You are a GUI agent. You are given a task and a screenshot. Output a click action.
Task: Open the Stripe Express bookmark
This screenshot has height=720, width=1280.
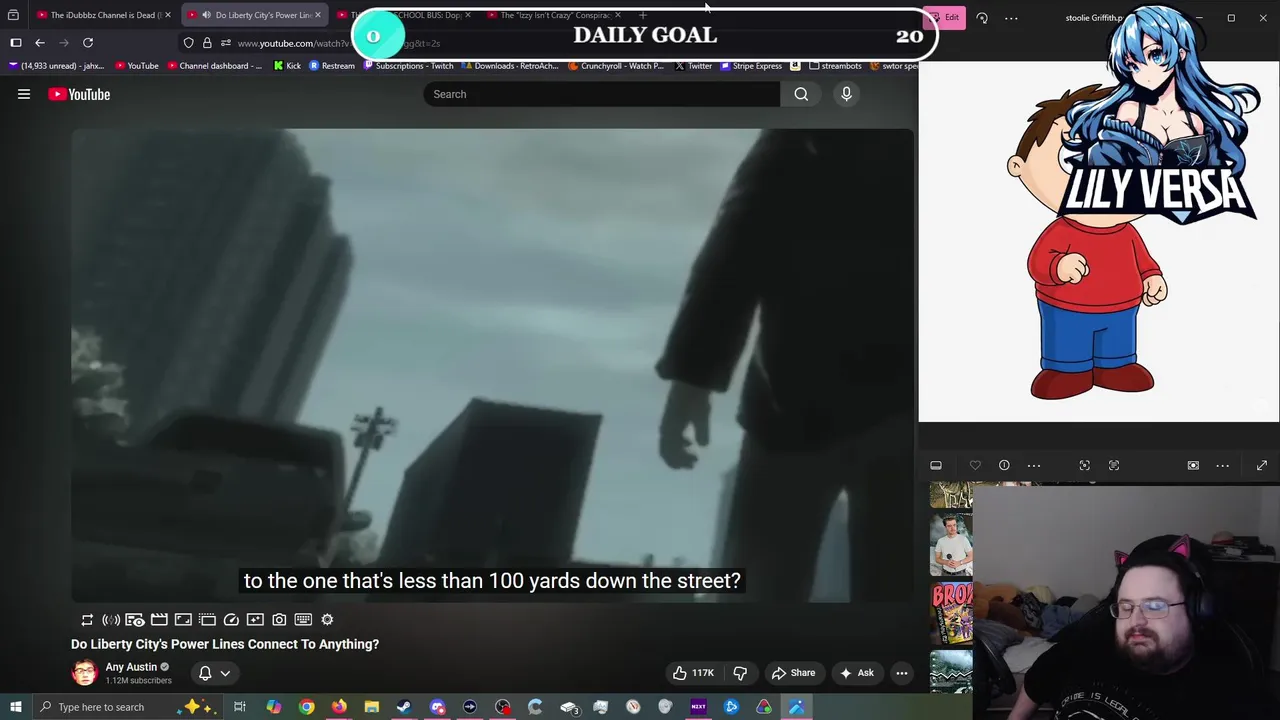(x=751, y=66)
